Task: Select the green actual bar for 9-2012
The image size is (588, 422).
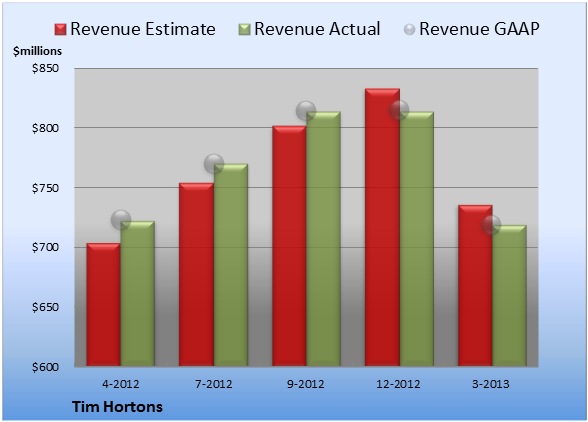Action: point(323,239)
